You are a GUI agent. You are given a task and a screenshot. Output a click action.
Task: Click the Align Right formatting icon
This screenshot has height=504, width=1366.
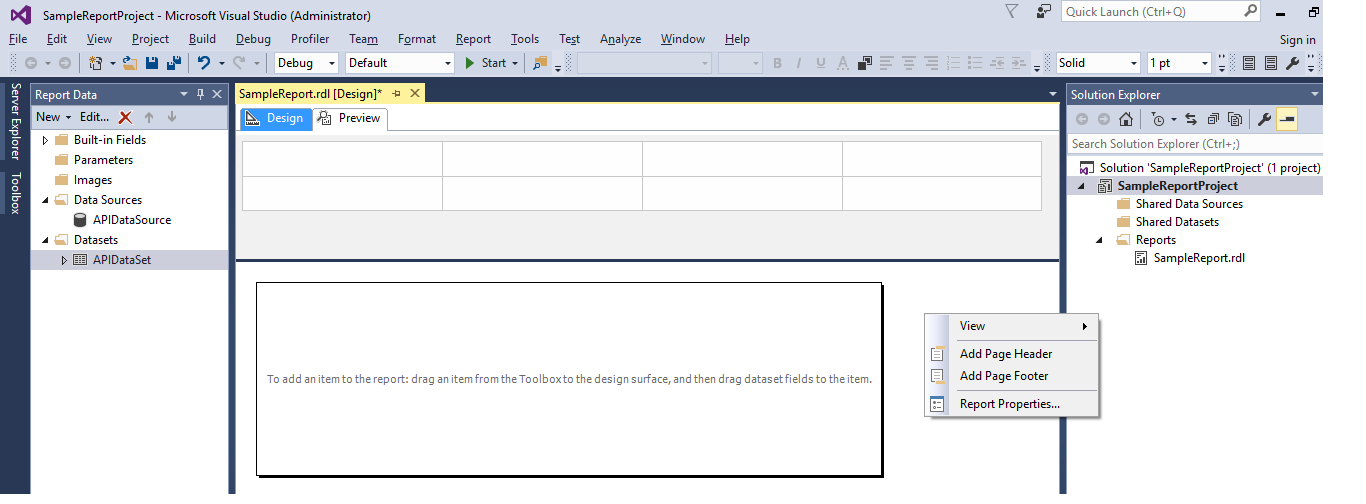point(932,63)
